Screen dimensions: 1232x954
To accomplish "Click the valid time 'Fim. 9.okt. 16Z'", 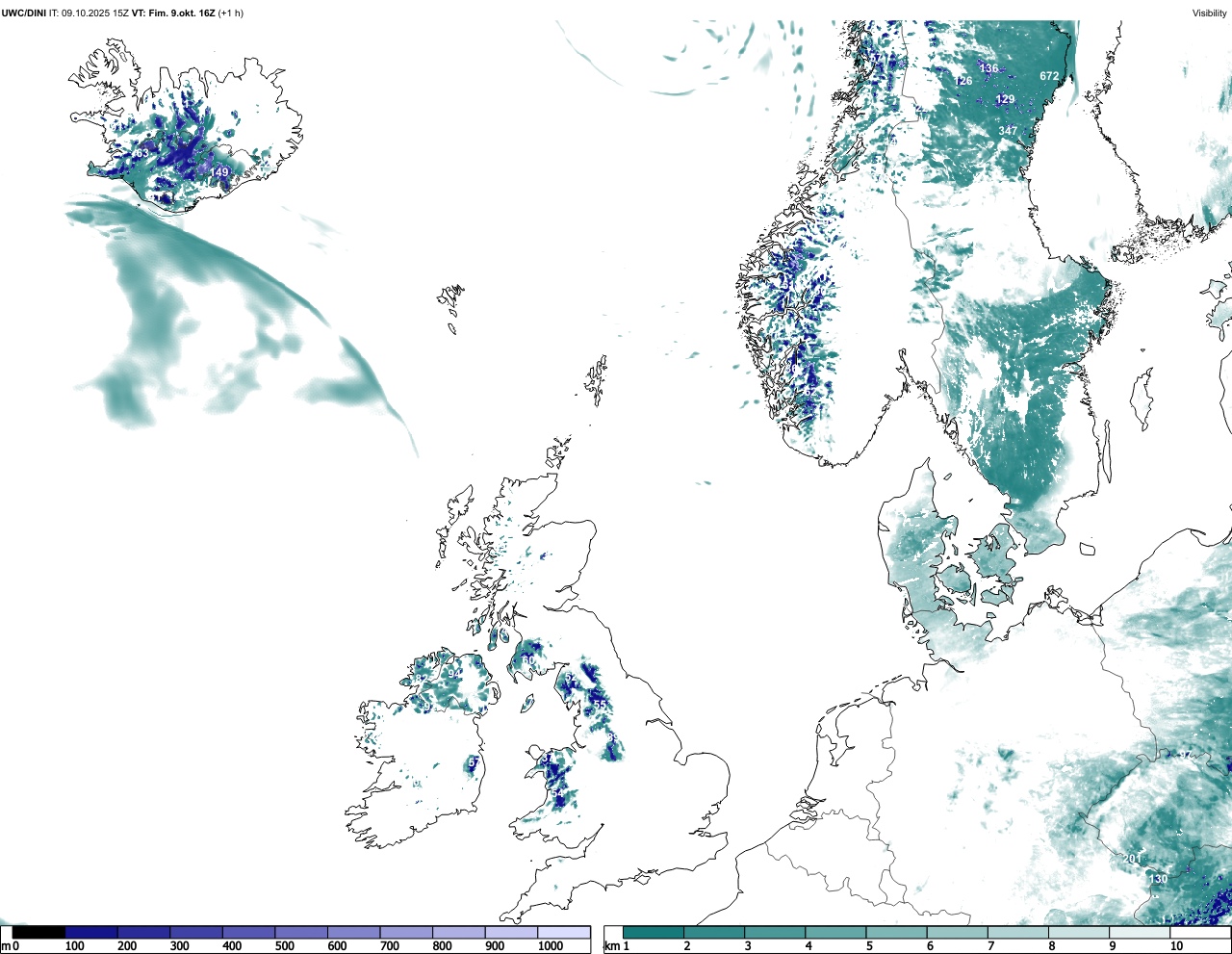I will click(181, 13).
